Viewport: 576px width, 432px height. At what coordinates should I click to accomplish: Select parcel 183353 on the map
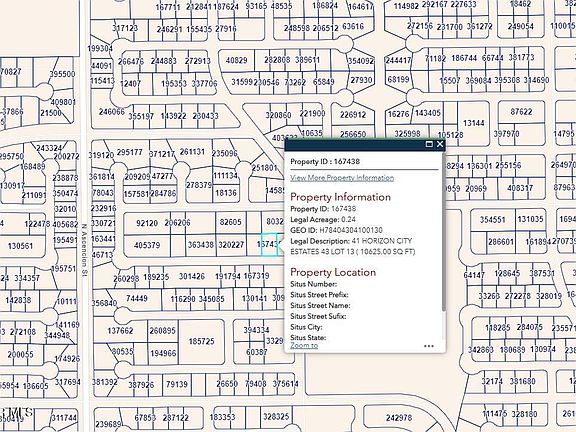click(x=222, y=417)
